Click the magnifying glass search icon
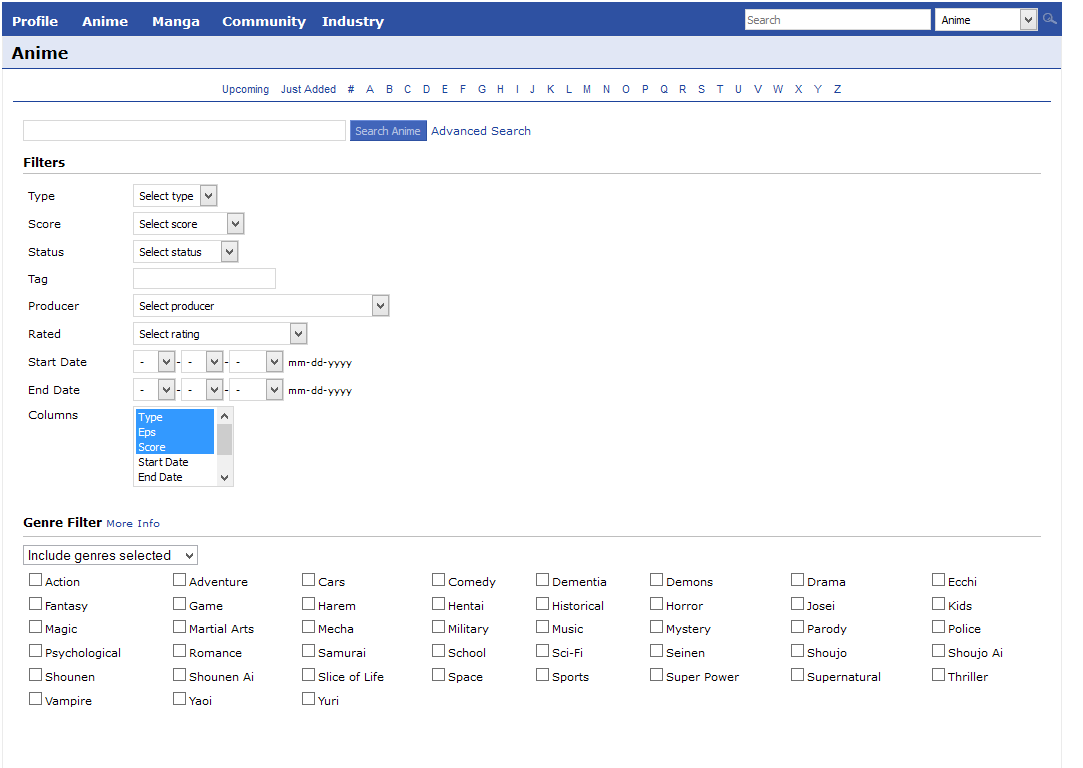 pyautogui.click(x=1049, y=19)
